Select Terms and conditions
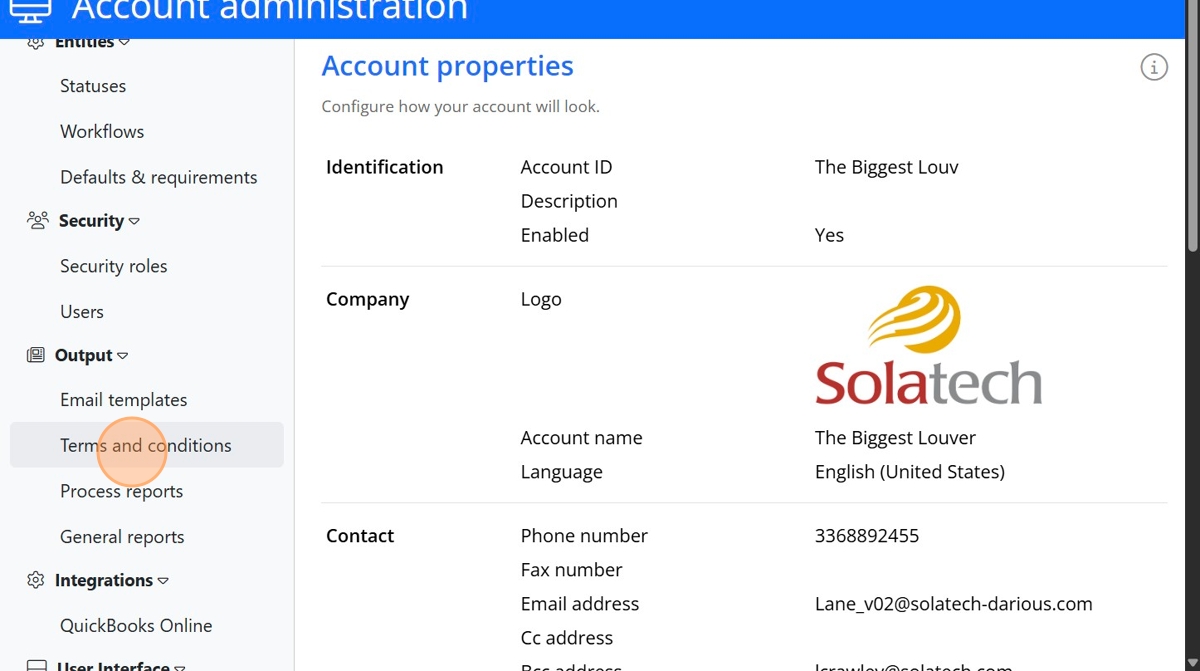1200x671 pixels. tap(146, 445)
